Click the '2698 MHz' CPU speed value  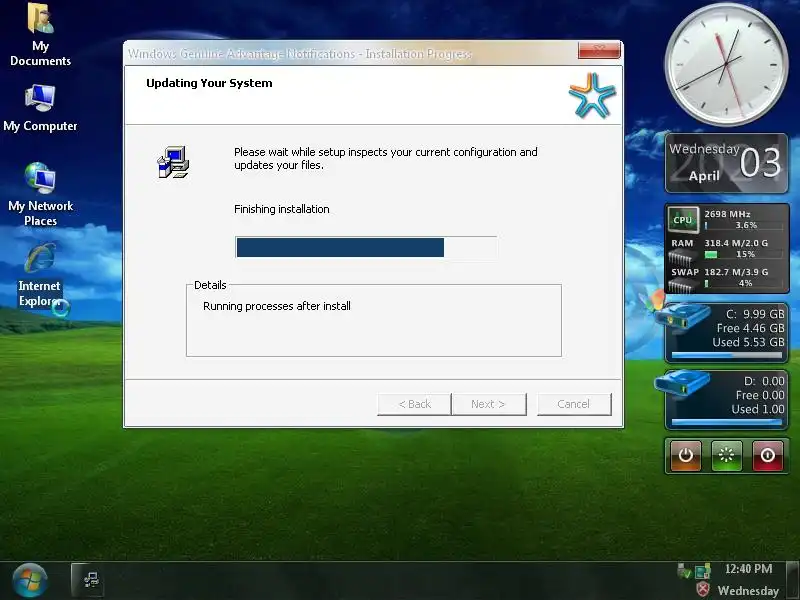pyautogui.click(x=728, y=214)
